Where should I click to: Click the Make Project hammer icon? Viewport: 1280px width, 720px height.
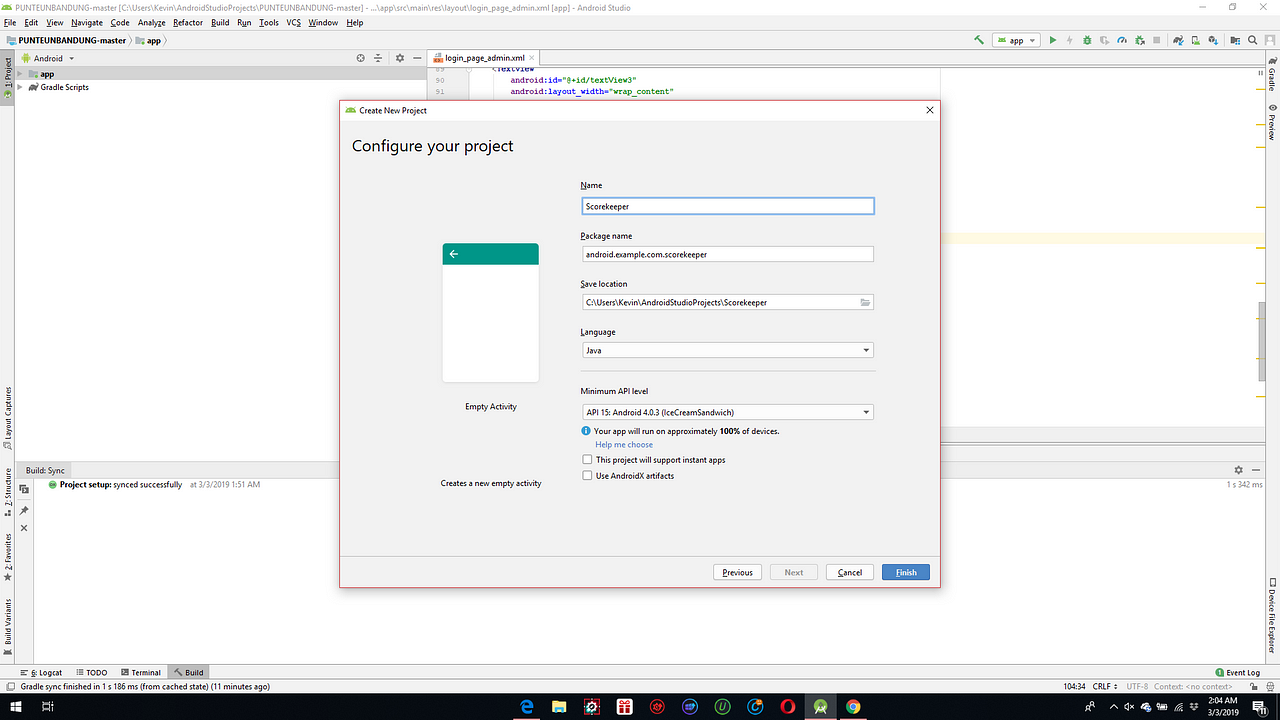coord(979,40)
